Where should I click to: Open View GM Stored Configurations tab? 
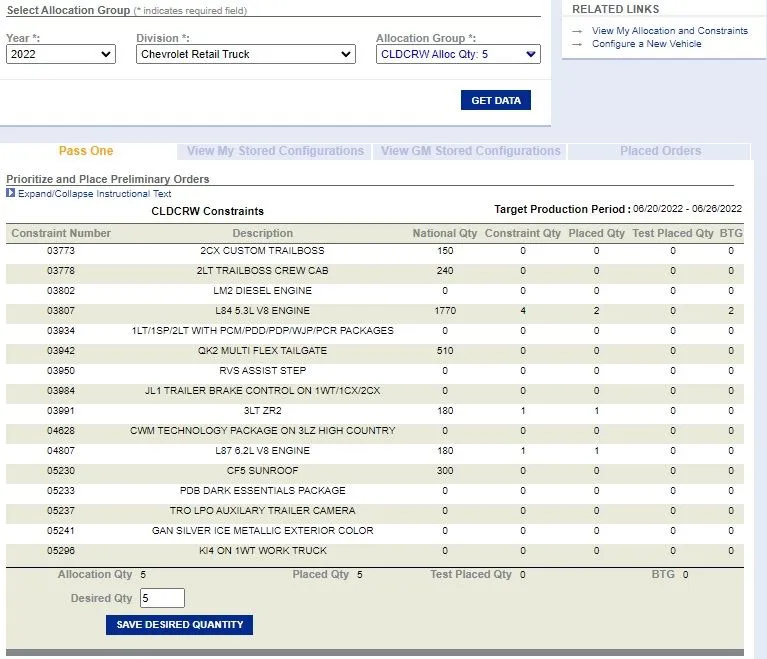point(470,151)
